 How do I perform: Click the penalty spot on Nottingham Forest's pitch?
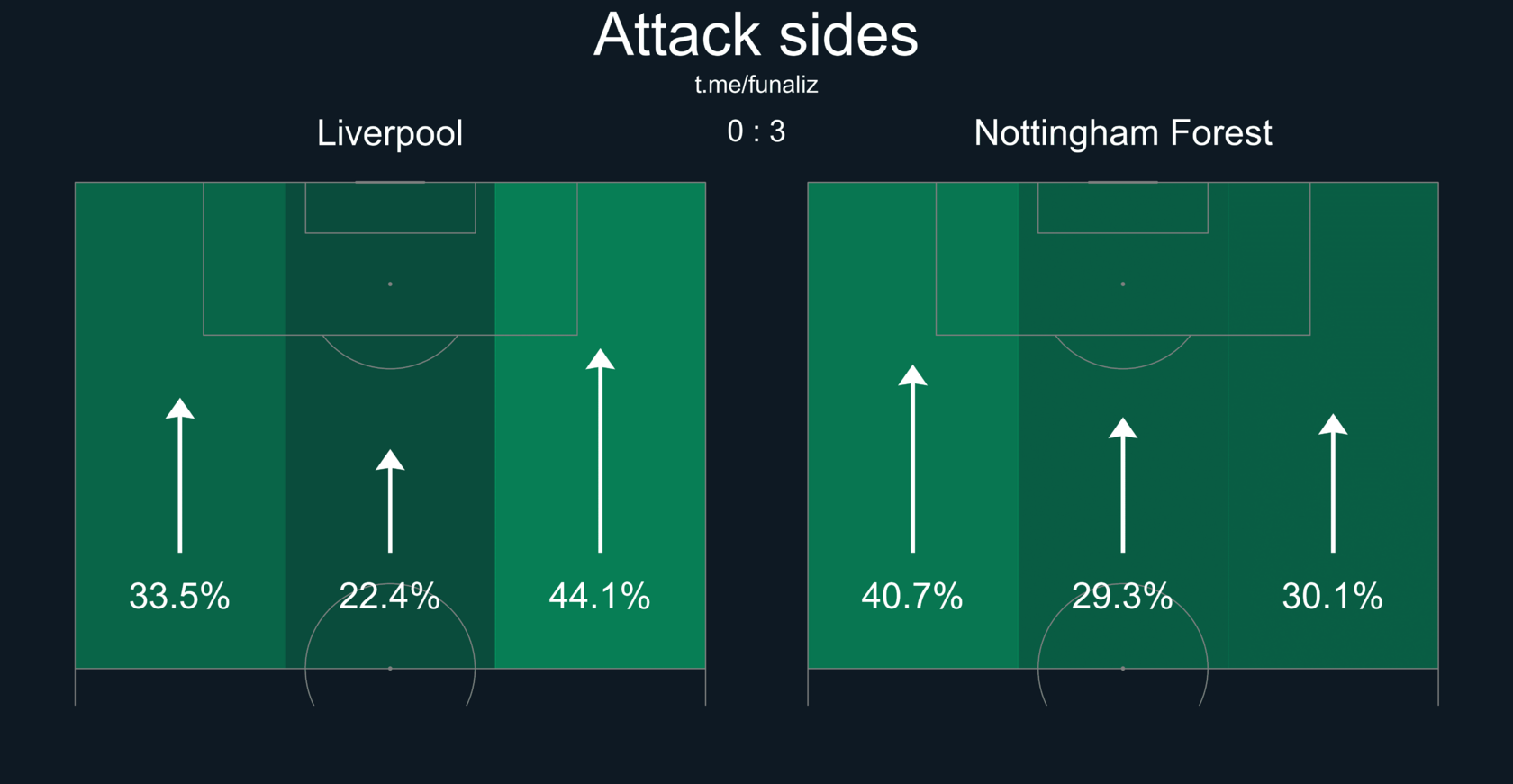1123,284
